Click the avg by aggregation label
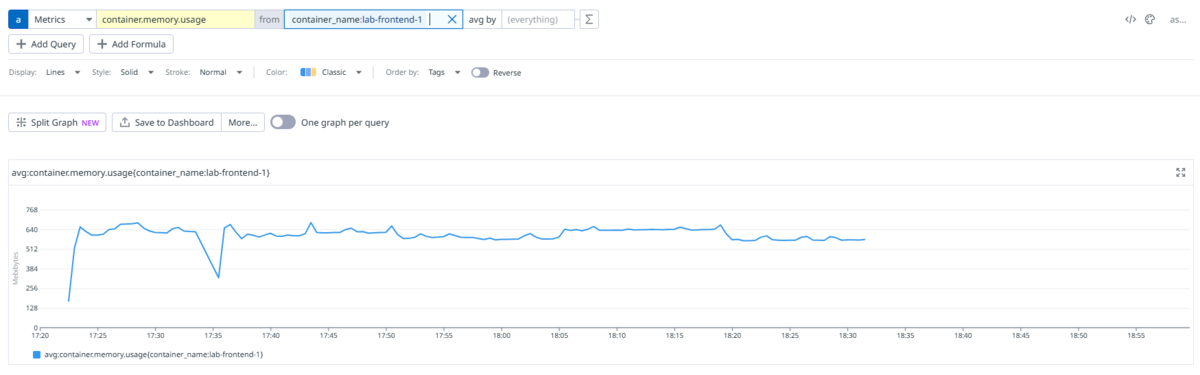The image size is (1200, 375). [482, 19]
